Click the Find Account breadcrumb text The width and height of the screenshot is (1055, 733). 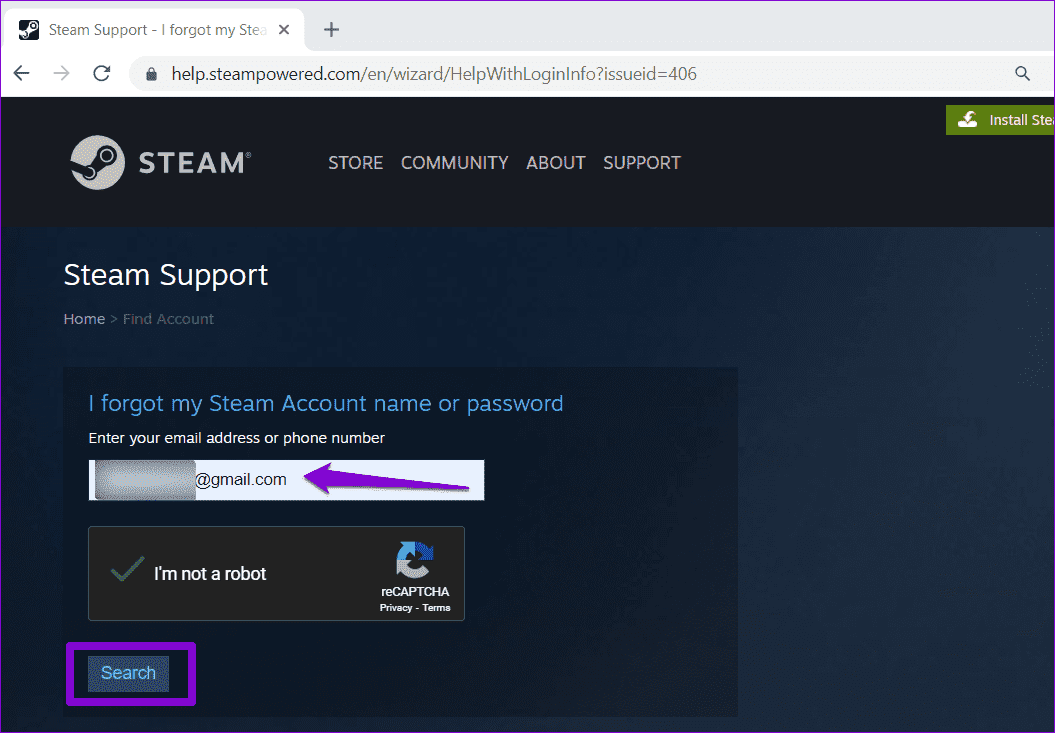pos(168,319)
